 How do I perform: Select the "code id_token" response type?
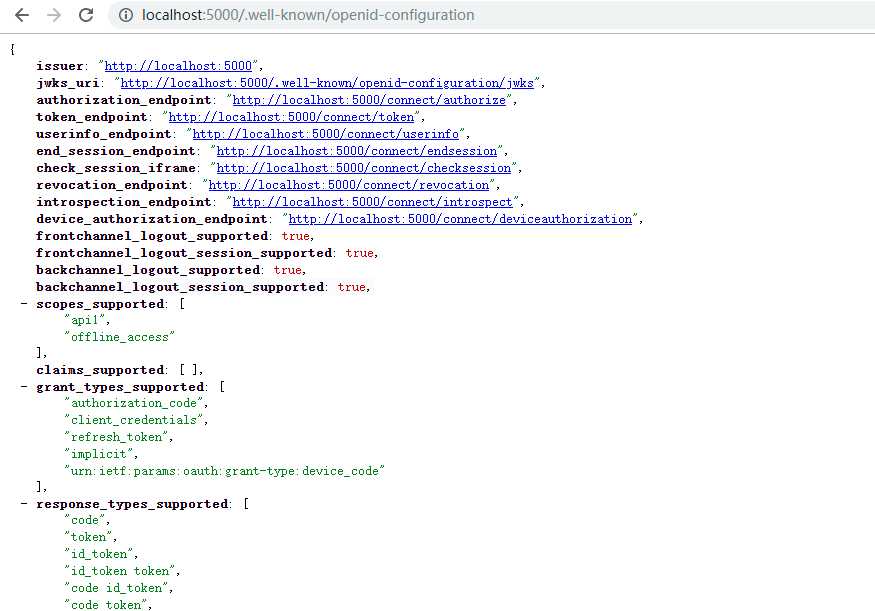pos(116,588)
